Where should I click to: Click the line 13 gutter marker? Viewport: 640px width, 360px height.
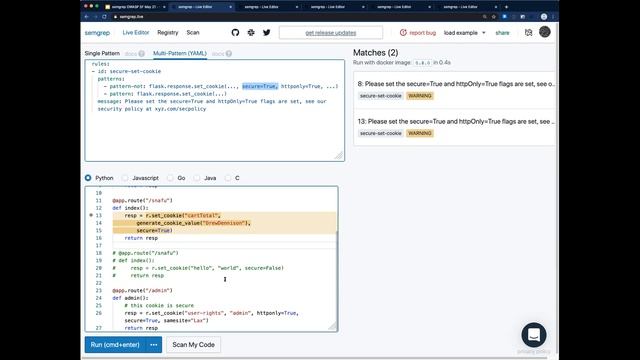pyautogui.click(x=91, y=215)
